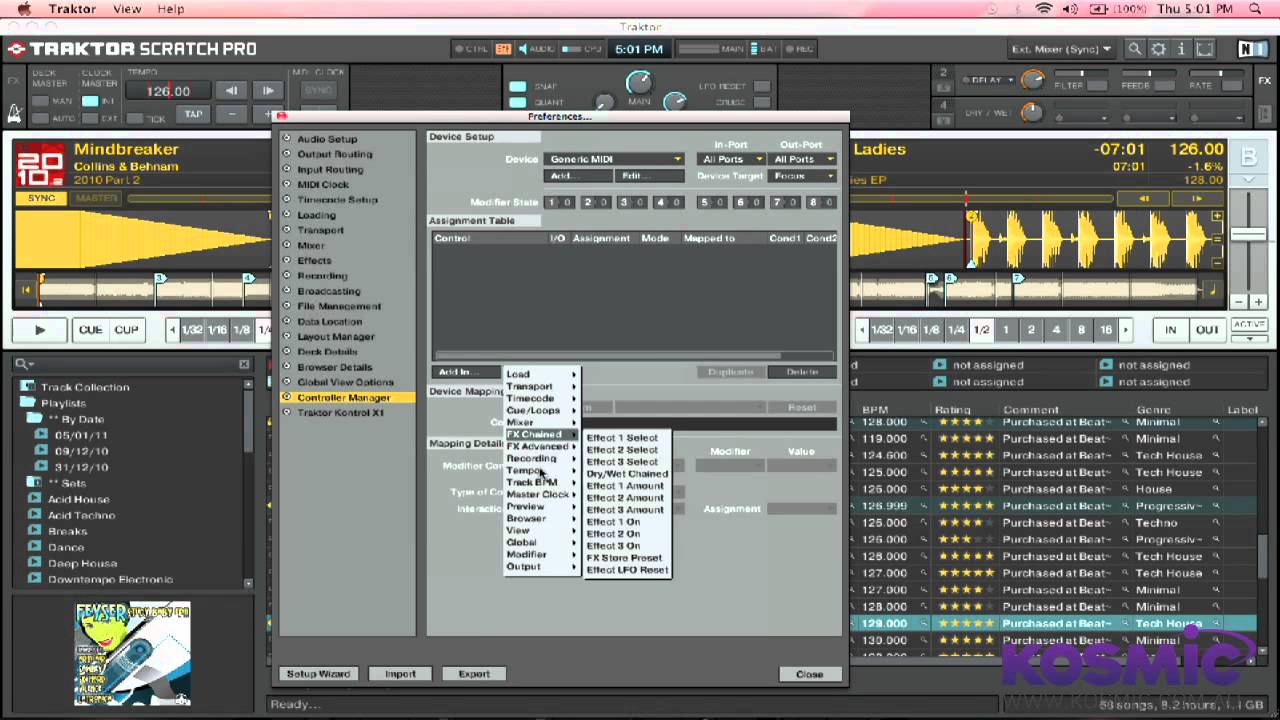Click the Setup Wizard button
The height and width of the screenshot is (720, 1280).
pyautogui.click(x=319, y=674)
